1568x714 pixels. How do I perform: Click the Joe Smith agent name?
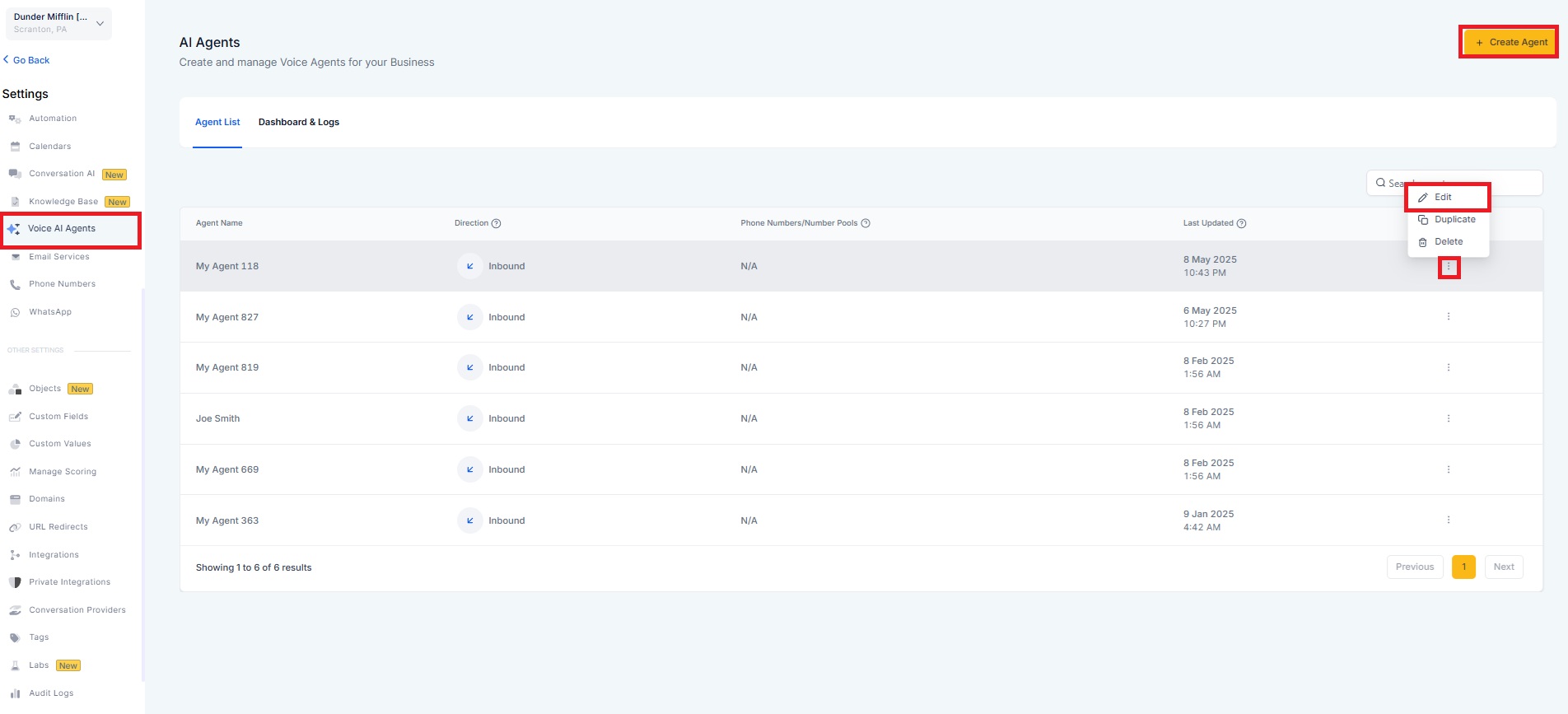tap(217, 418)
